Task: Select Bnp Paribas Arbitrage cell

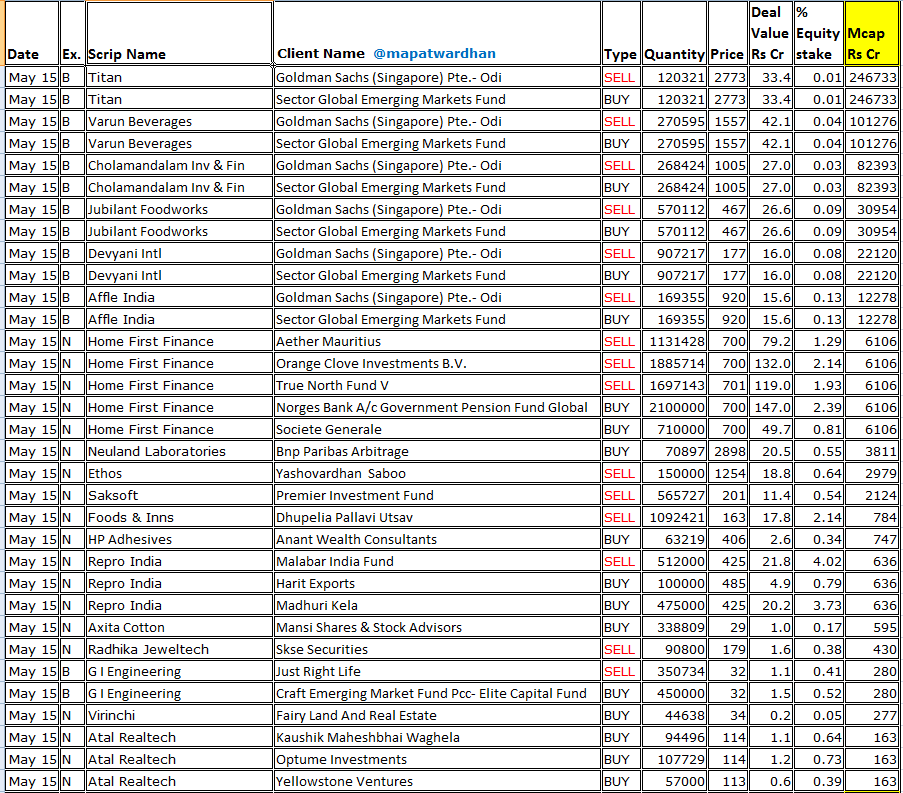Action: (x=437, y=451)
